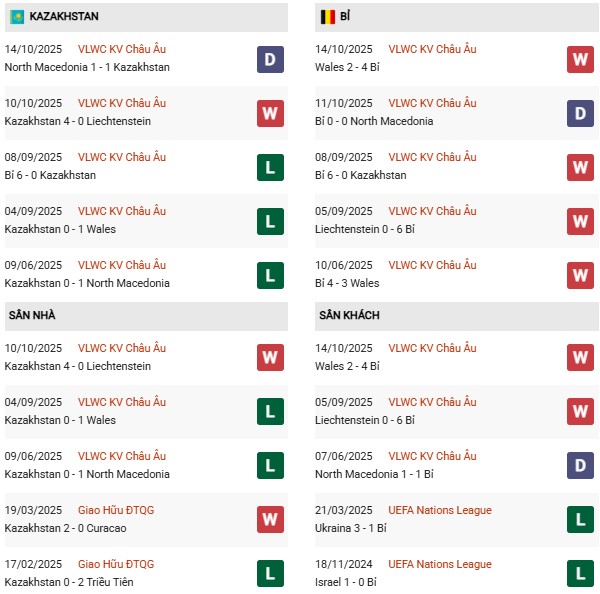
Task: Click the Belgium flag icon
Action: tap(328, 17)
